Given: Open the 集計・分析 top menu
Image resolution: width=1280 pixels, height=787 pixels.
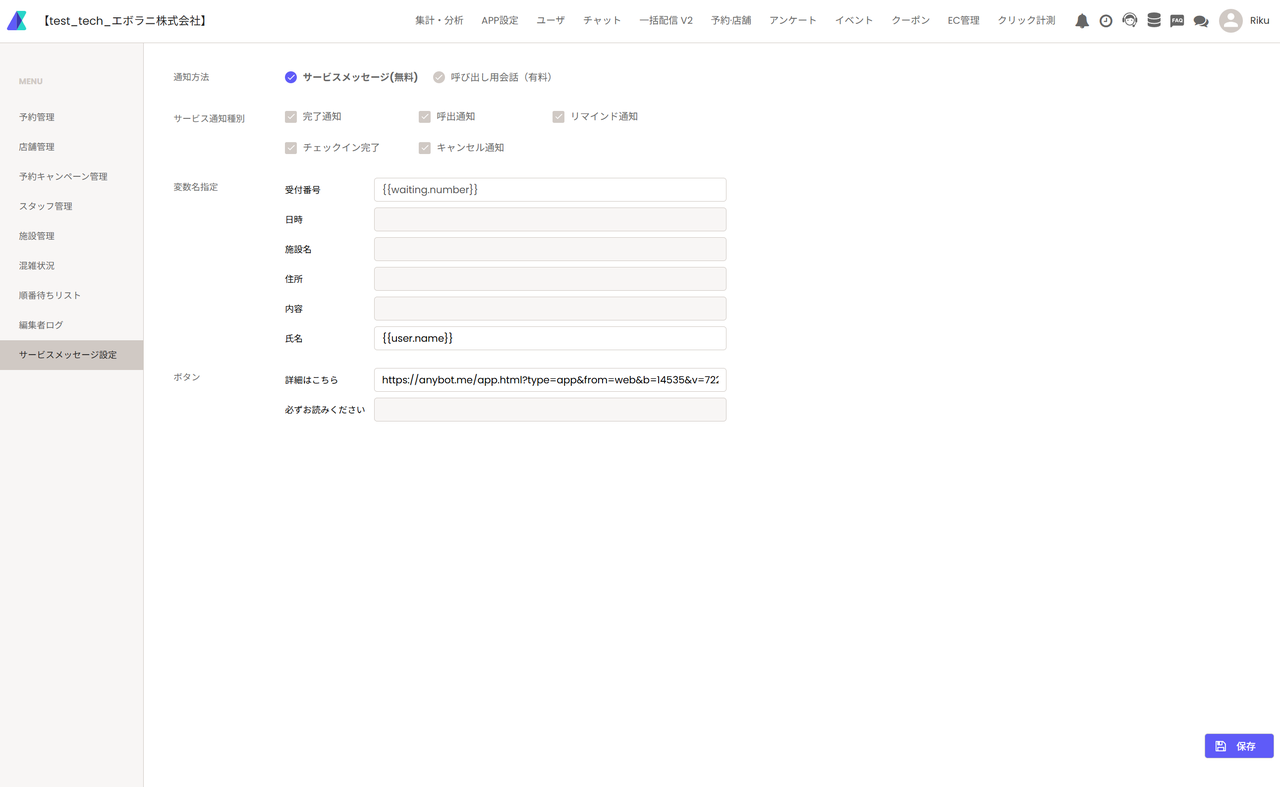Looking at the screenshot, I should click(439, 21).
